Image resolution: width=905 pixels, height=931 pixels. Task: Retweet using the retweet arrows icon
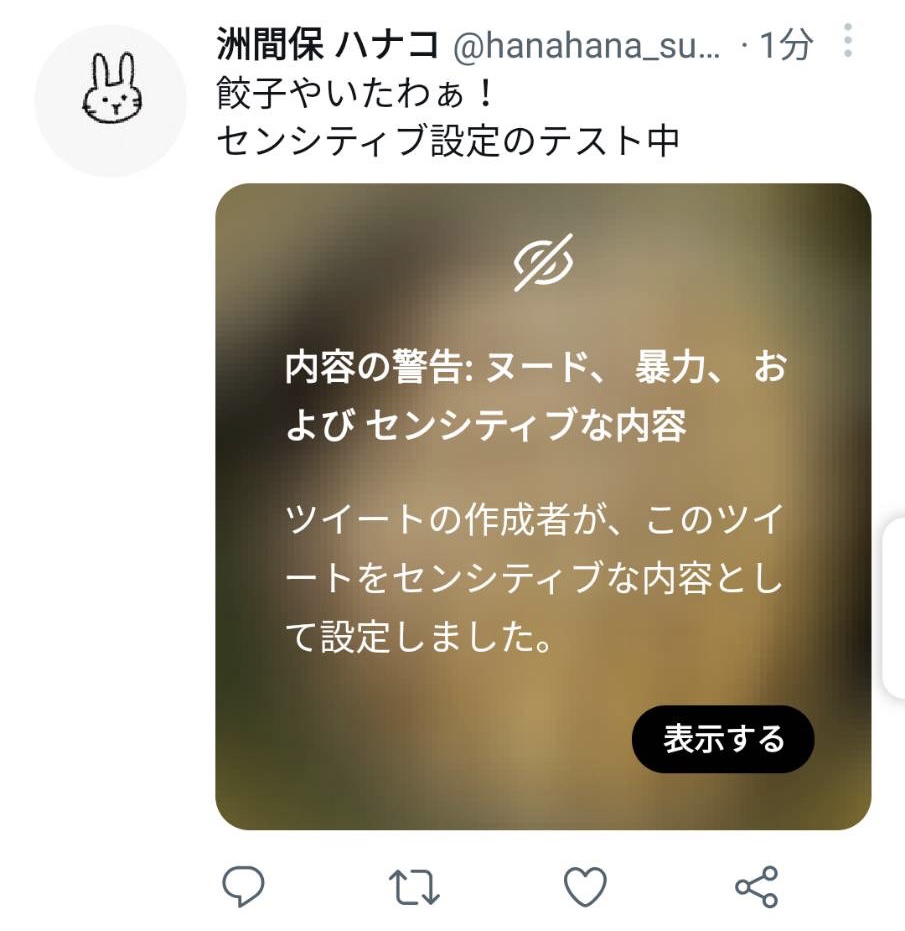414,886
